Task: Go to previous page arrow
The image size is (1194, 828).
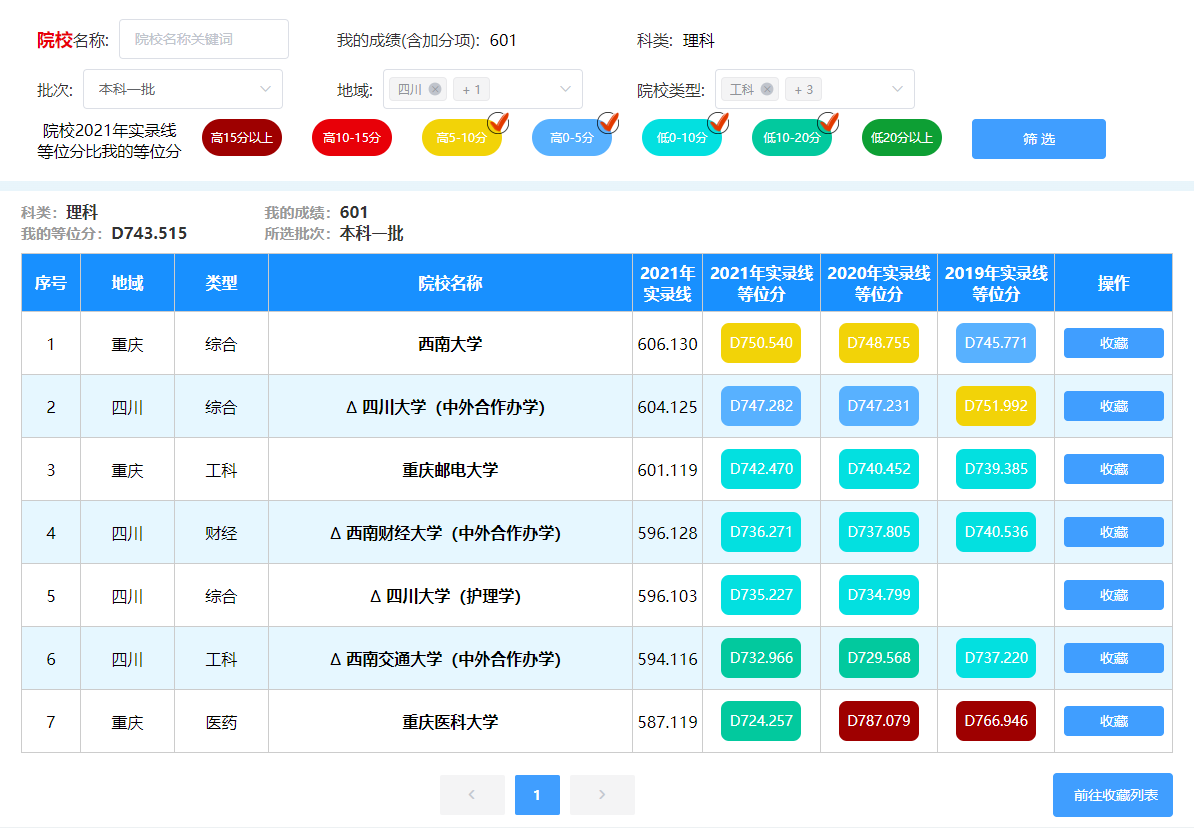Action: point(472,794)
